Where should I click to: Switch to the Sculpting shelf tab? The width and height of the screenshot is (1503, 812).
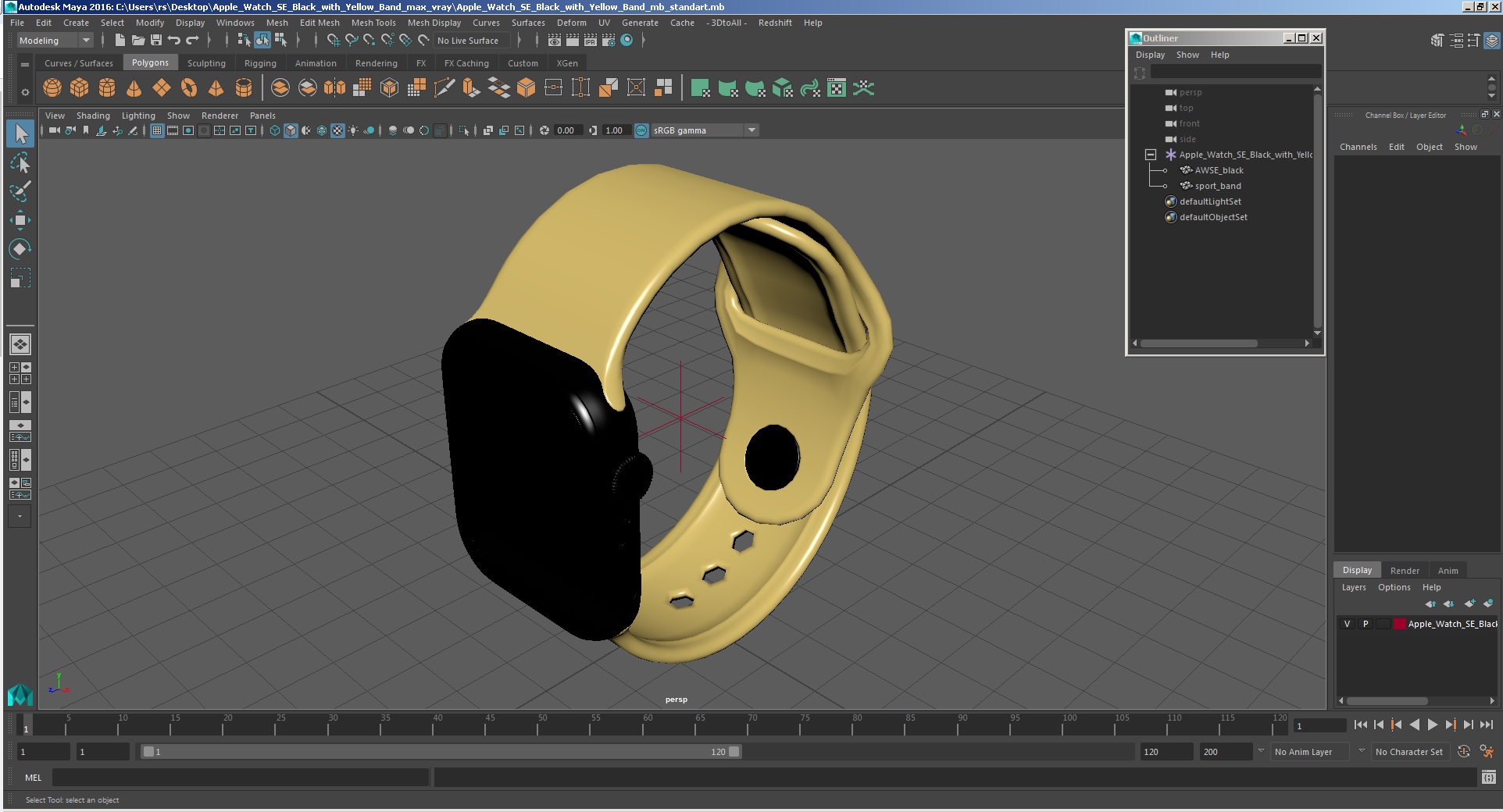[x=206, y=63]
